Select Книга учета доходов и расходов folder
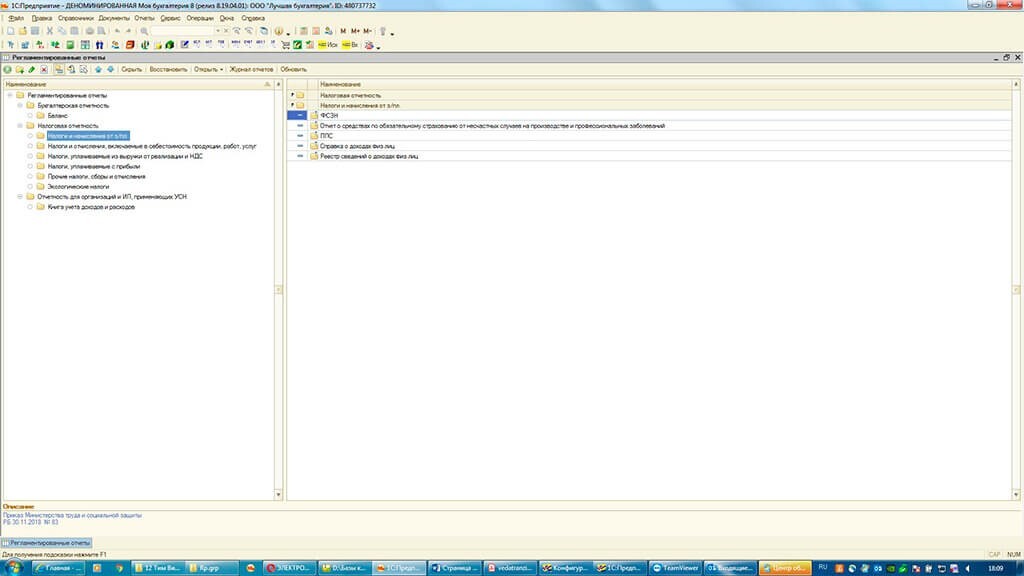The width and height of the screenshot is (1024, 576). pyautogui.click(x=91, y=207)
